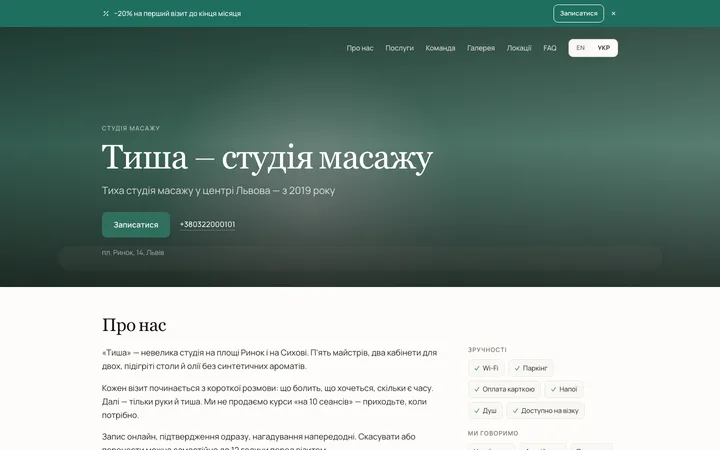The width and height of the screenshot is (720, 450).
Task: Click the Тиша — студія масажу headline
Action: click(x=267, y=158)
